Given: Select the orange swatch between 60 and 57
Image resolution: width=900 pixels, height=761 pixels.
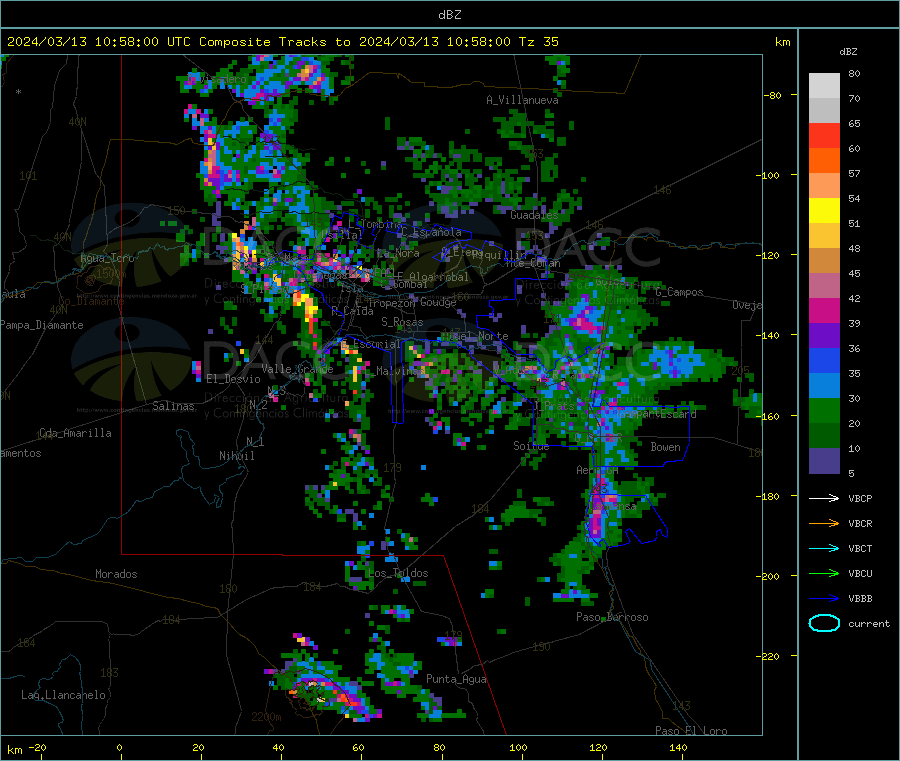Looking at the screenshot, I should coord(824,161).
